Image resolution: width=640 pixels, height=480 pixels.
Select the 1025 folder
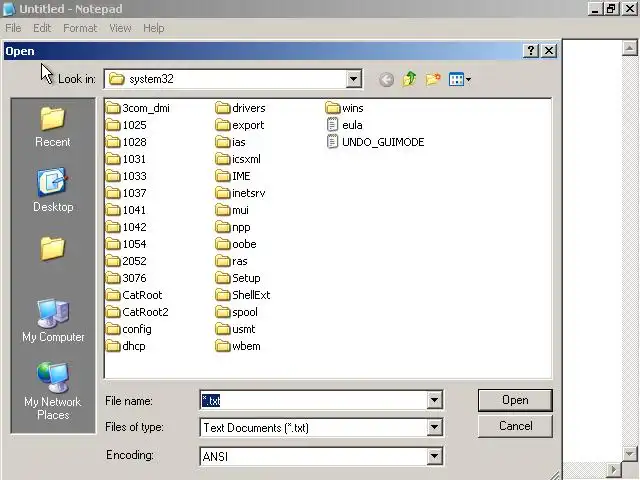126,125
